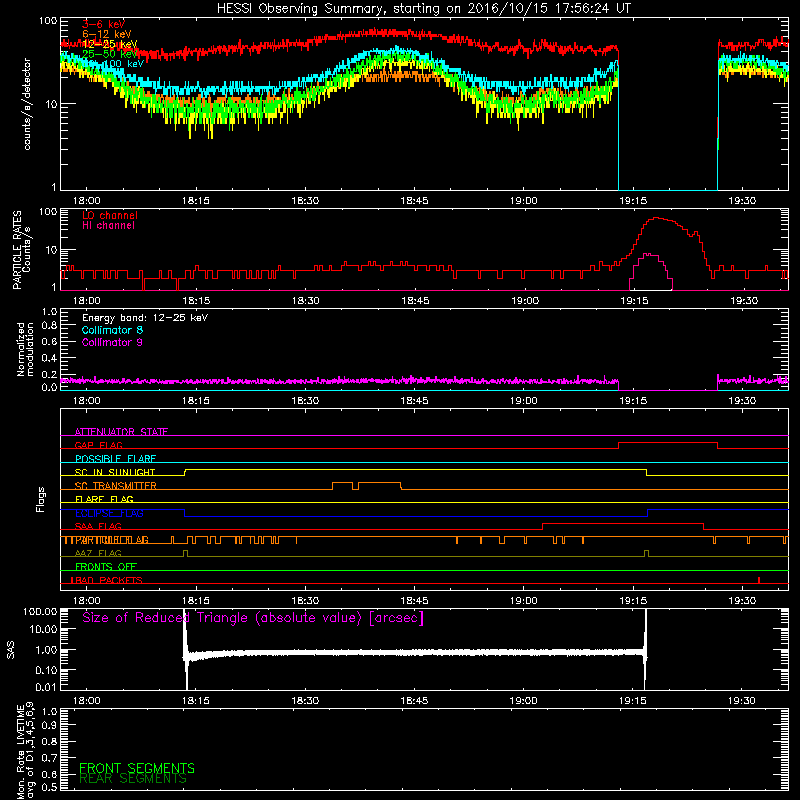This screenshot has height=800, width=800.
Task: Click the 0.01 tick on SAS axis
Action: 46,687
